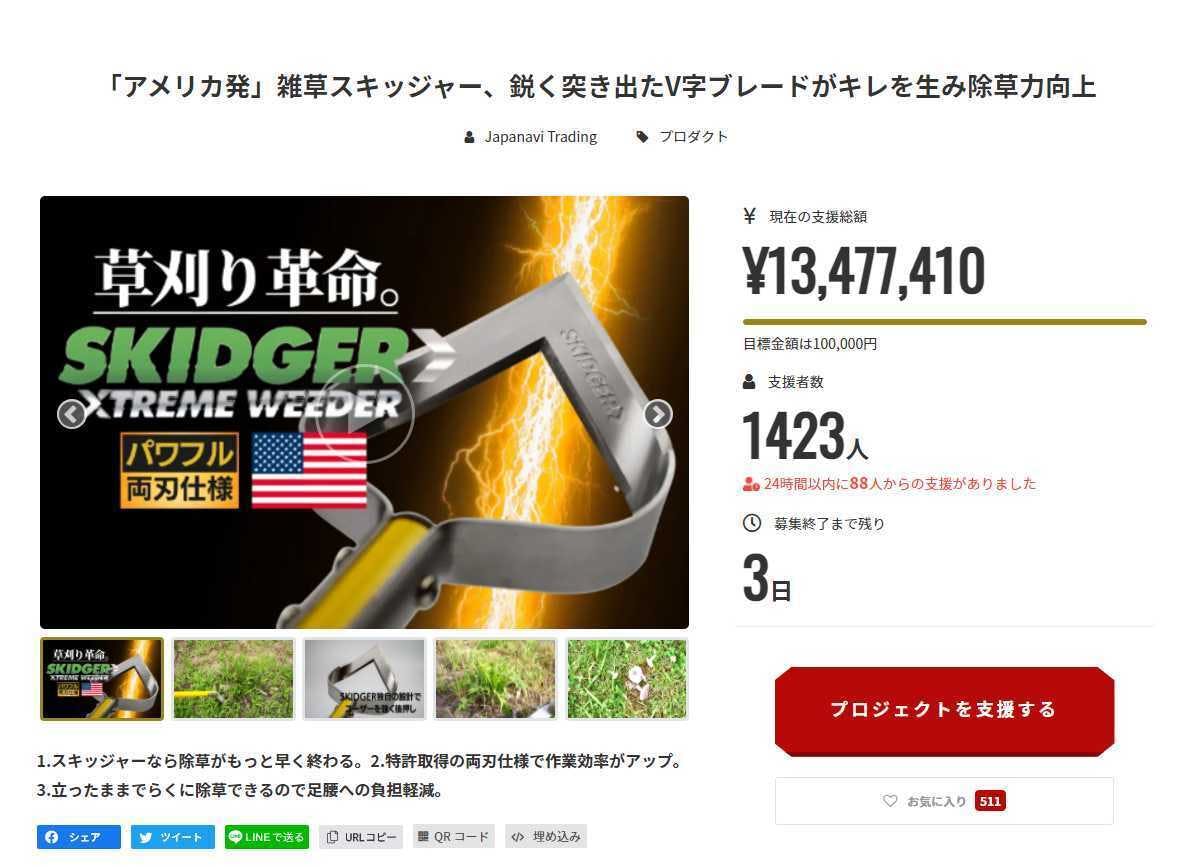This screenshot has width=1192, height=867.
Task: Toggle favorite with the heart icon
Action: [x=889, y=801]
